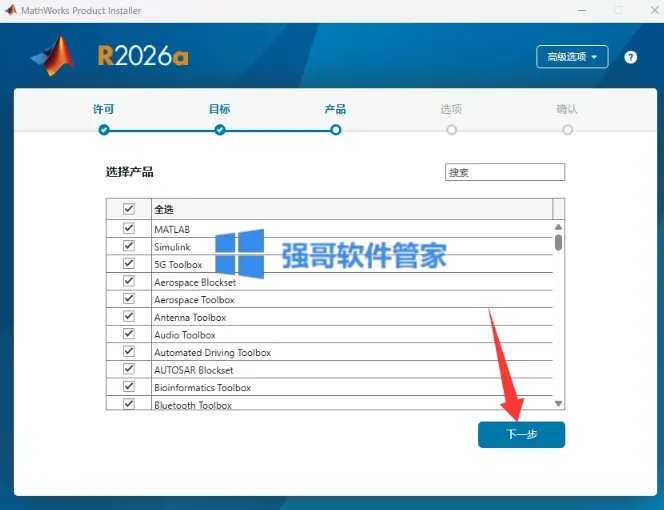Screen dimensions: 664x510
Task: Click the 目标 step circle marker
Action: 220,130
